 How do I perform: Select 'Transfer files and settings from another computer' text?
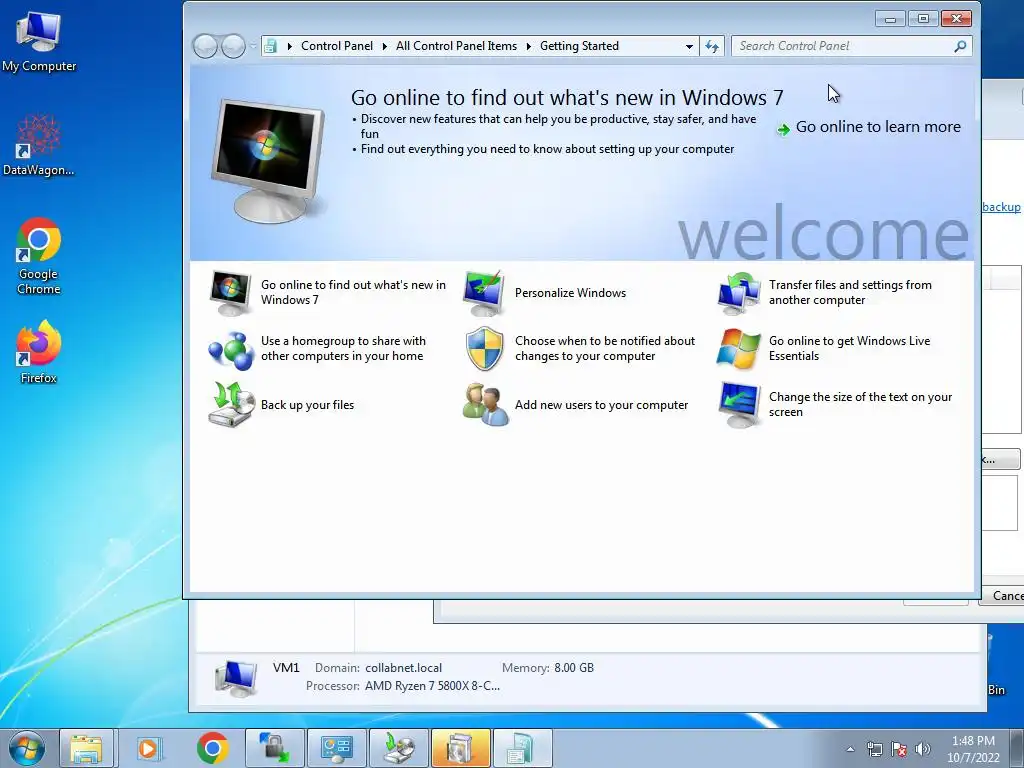coord(850,293)
